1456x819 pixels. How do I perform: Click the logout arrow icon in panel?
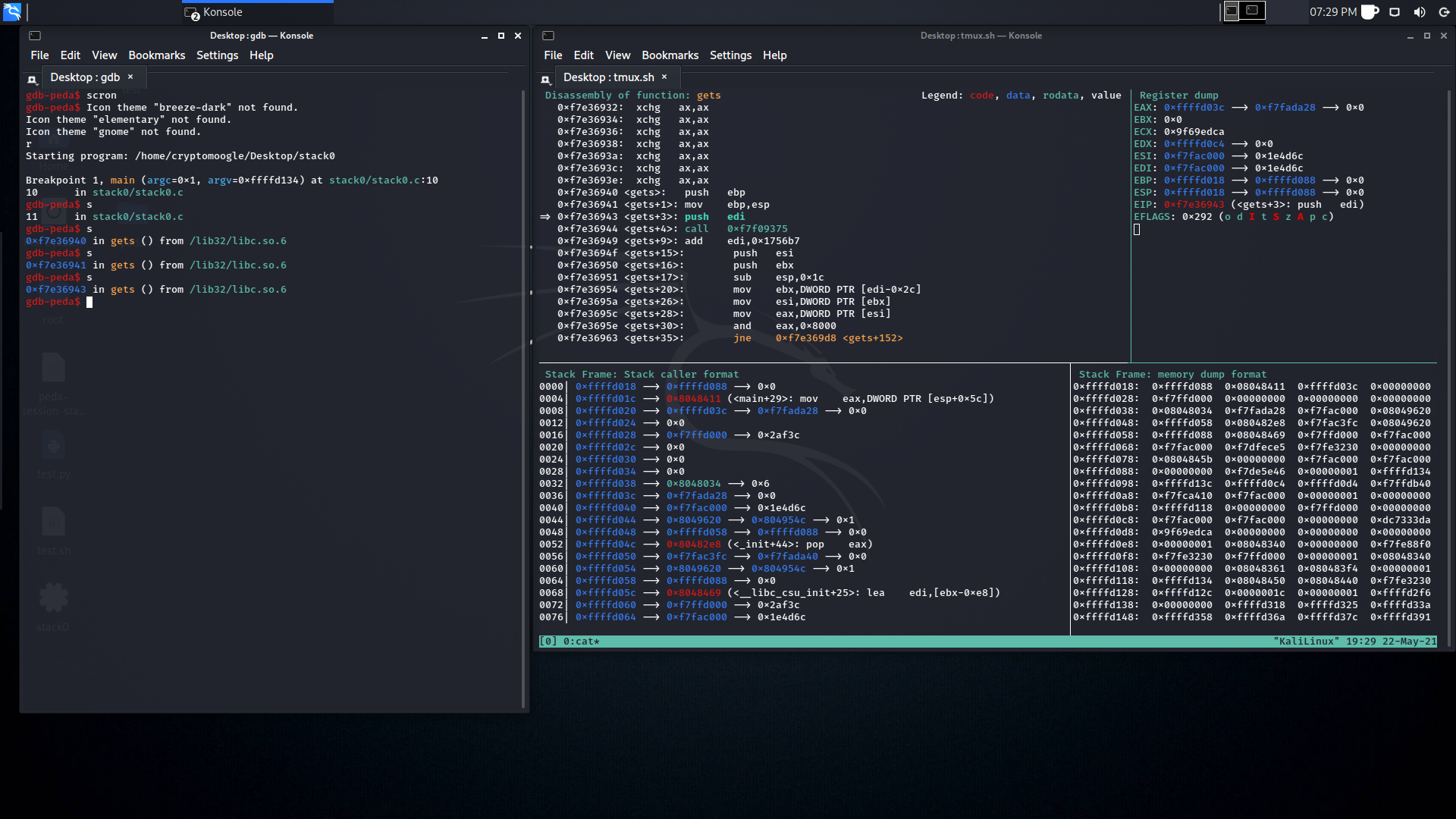click(x=1445, y=12)
